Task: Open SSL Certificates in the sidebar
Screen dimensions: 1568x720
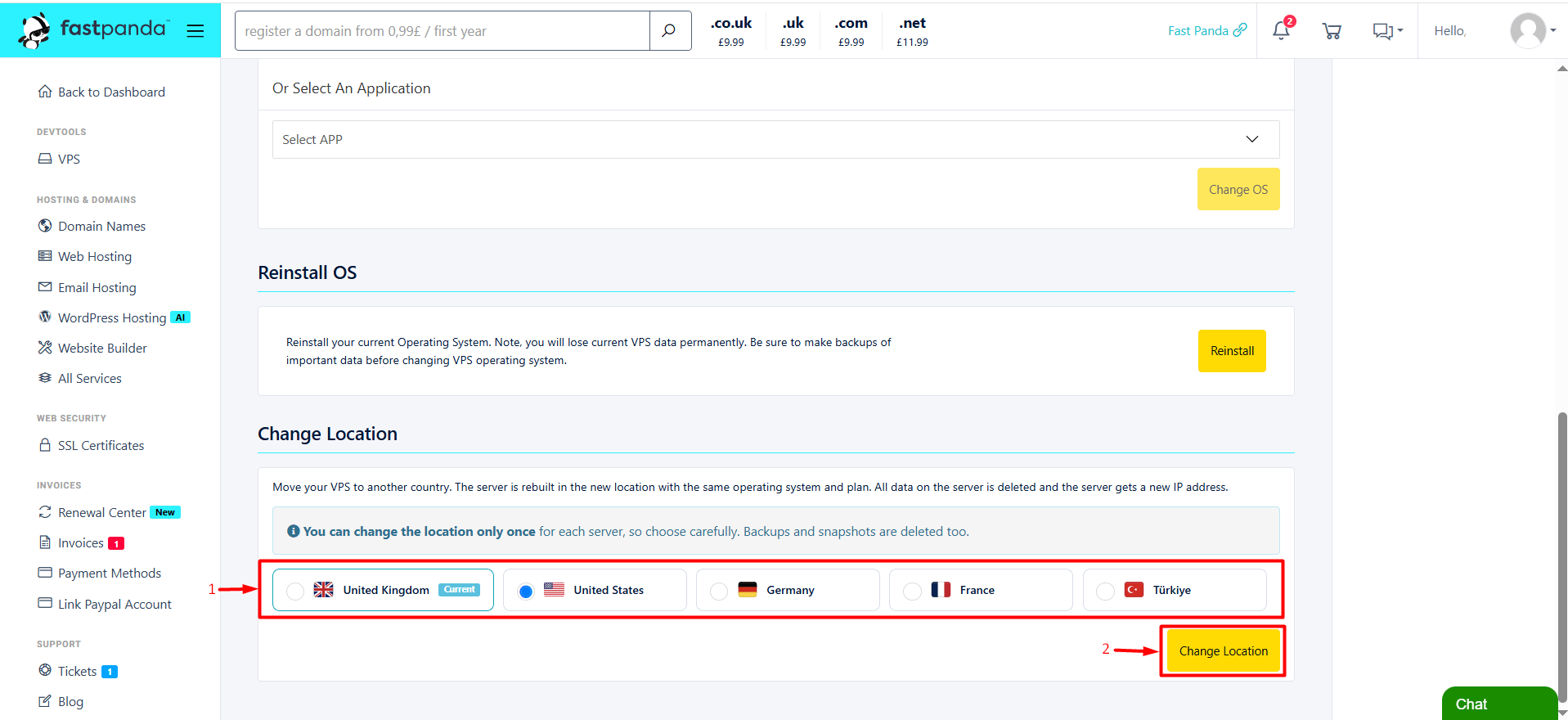Action: click(x=91, y=445)
